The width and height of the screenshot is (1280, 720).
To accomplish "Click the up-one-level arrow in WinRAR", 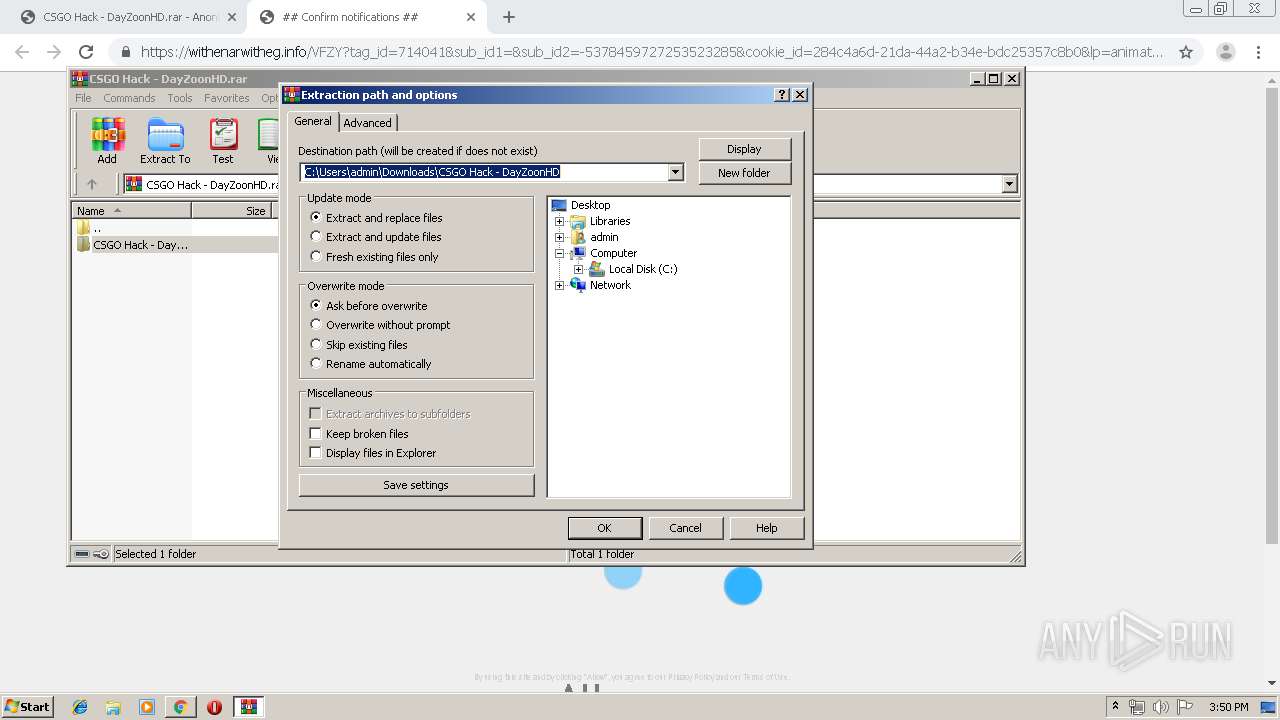I will (x=92, y=184).
